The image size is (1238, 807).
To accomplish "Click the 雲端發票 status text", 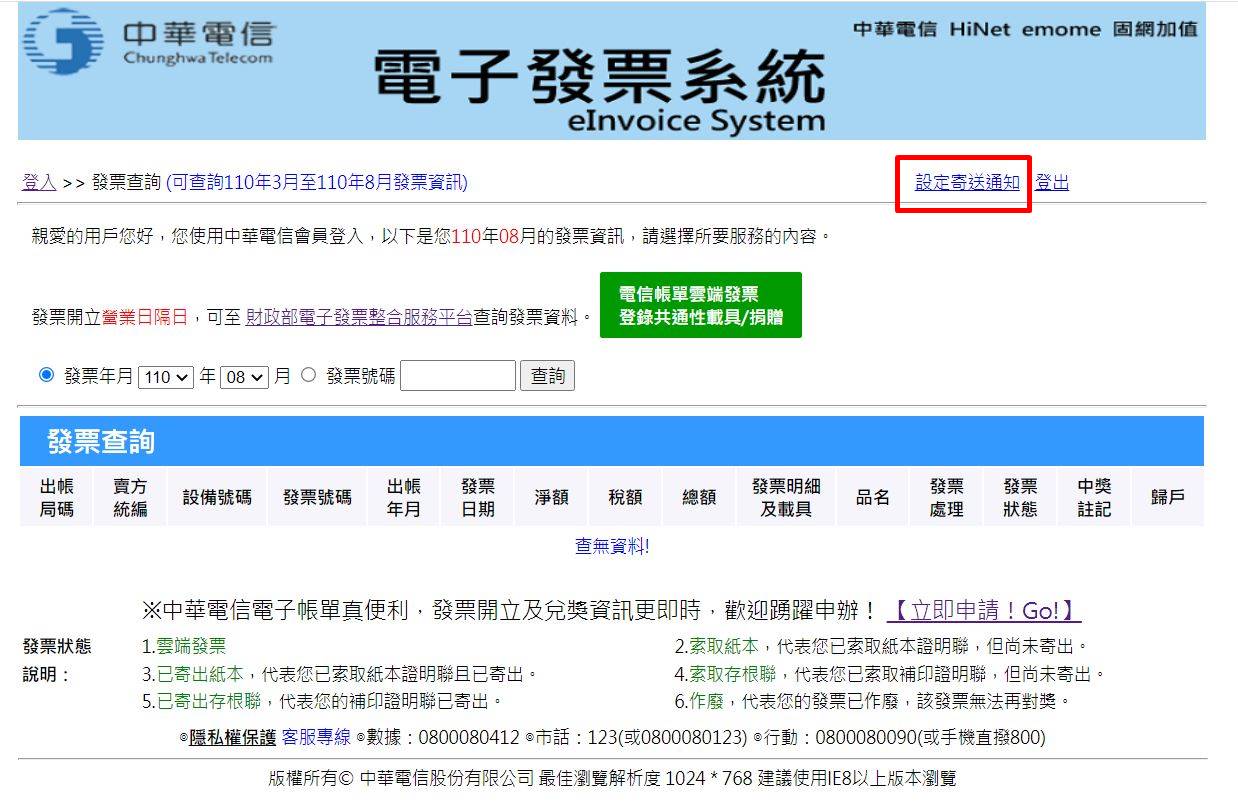I will point(191,647).
